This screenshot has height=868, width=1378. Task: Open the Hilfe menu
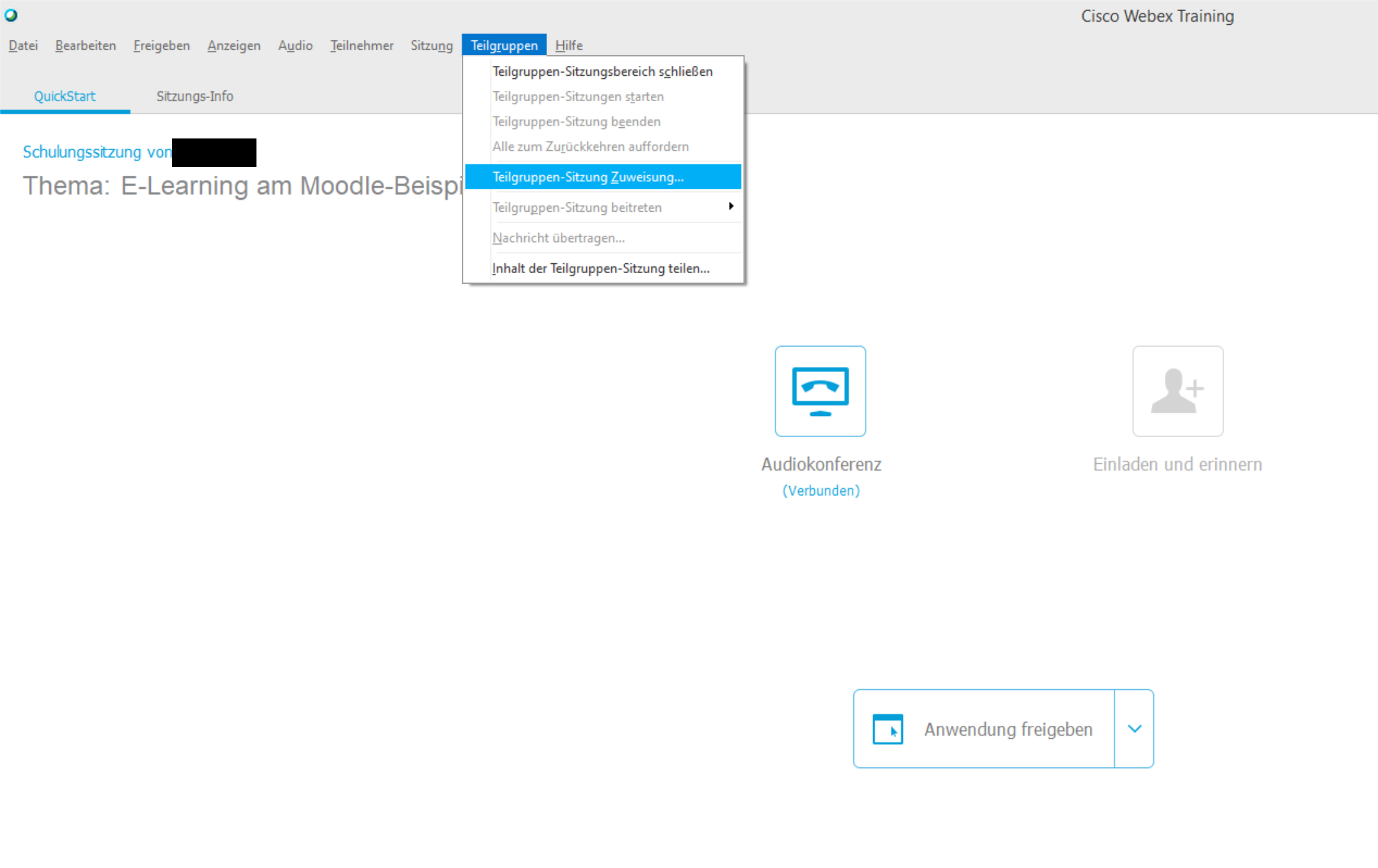pyautogui.click(x=568, y=45)
